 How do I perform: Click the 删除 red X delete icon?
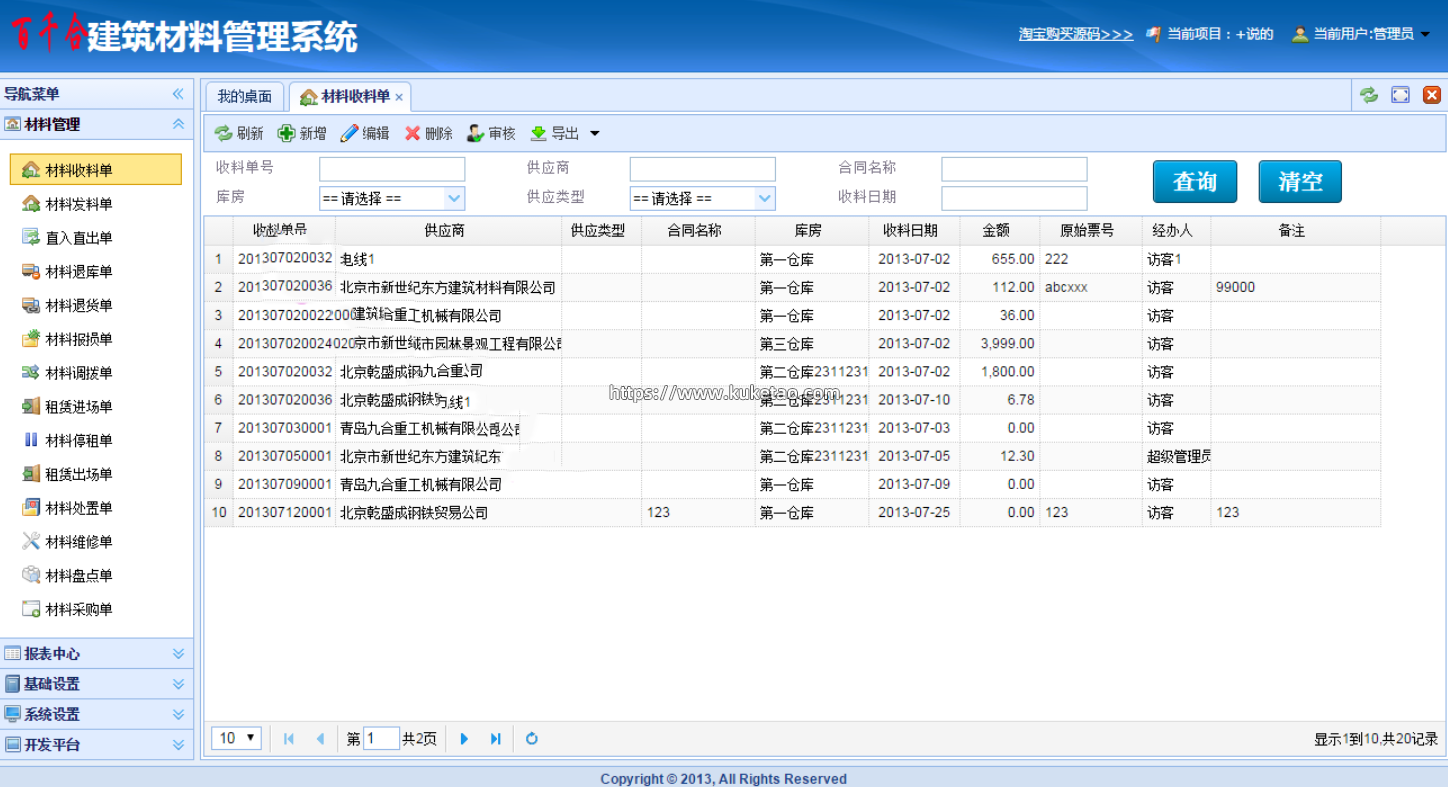pyautogui.click(x=412, y=134)
